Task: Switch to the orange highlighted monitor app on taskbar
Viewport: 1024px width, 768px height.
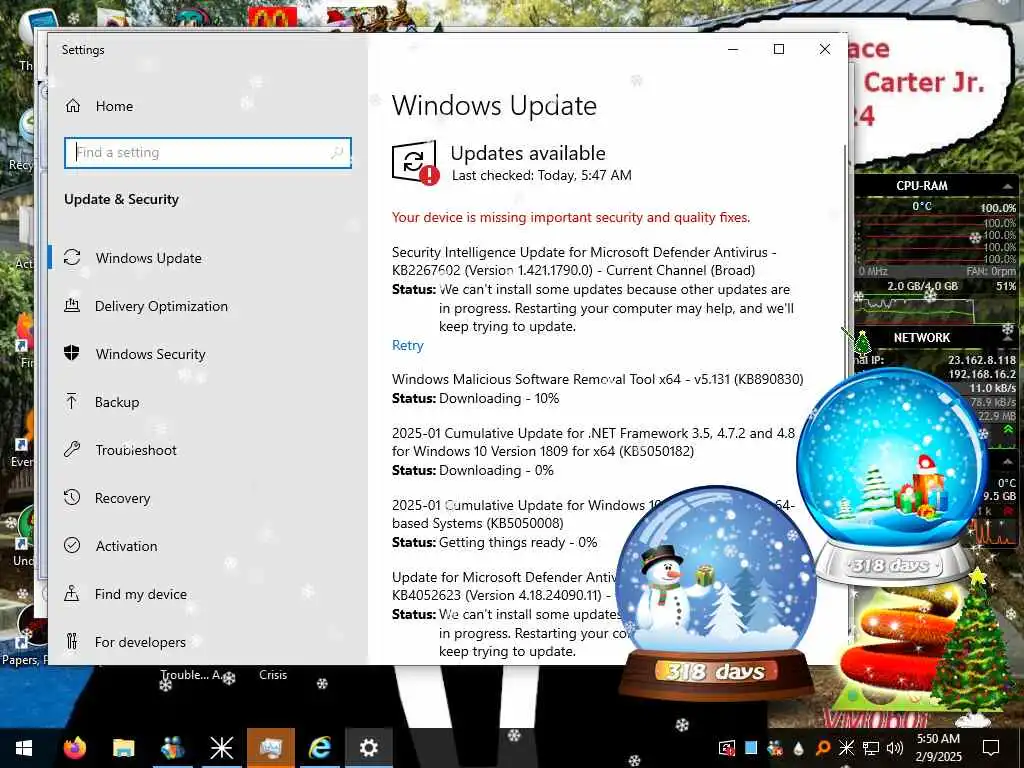Action: 270,748
